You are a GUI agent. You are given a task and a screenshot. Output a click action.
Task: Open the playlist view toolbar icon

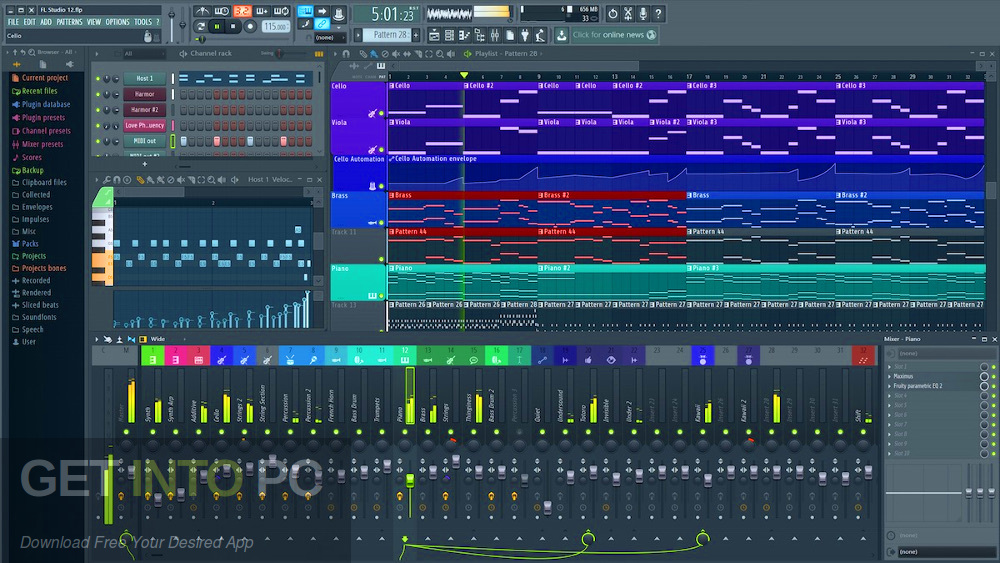(434, 35)
